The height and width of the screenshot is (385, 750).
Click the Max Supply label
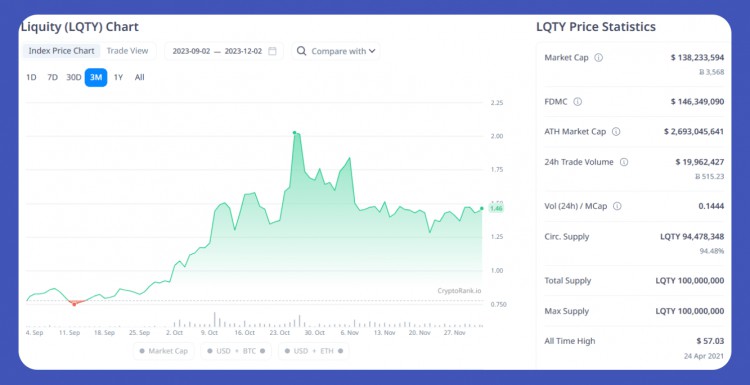[567, 311]
